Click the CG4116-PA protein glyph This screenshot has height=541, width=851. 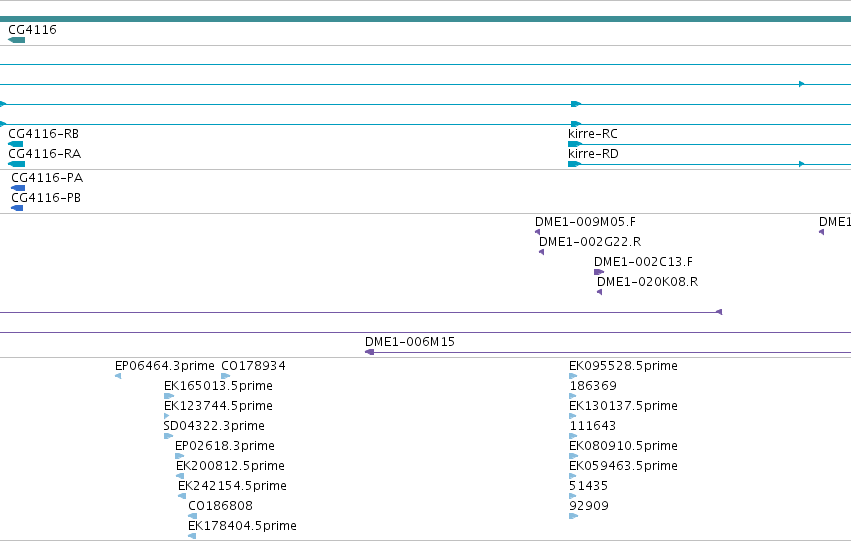tap(18, 188)
